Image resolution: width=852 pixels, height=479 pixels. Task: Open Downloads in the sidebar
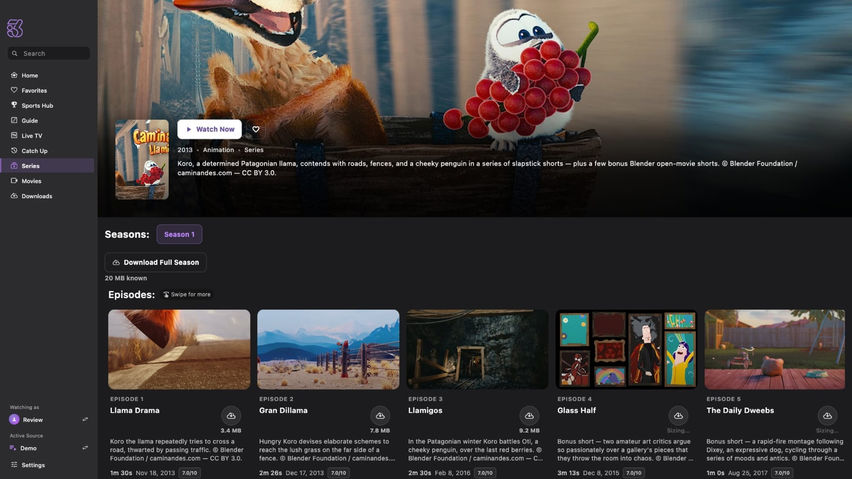(47, 196)
